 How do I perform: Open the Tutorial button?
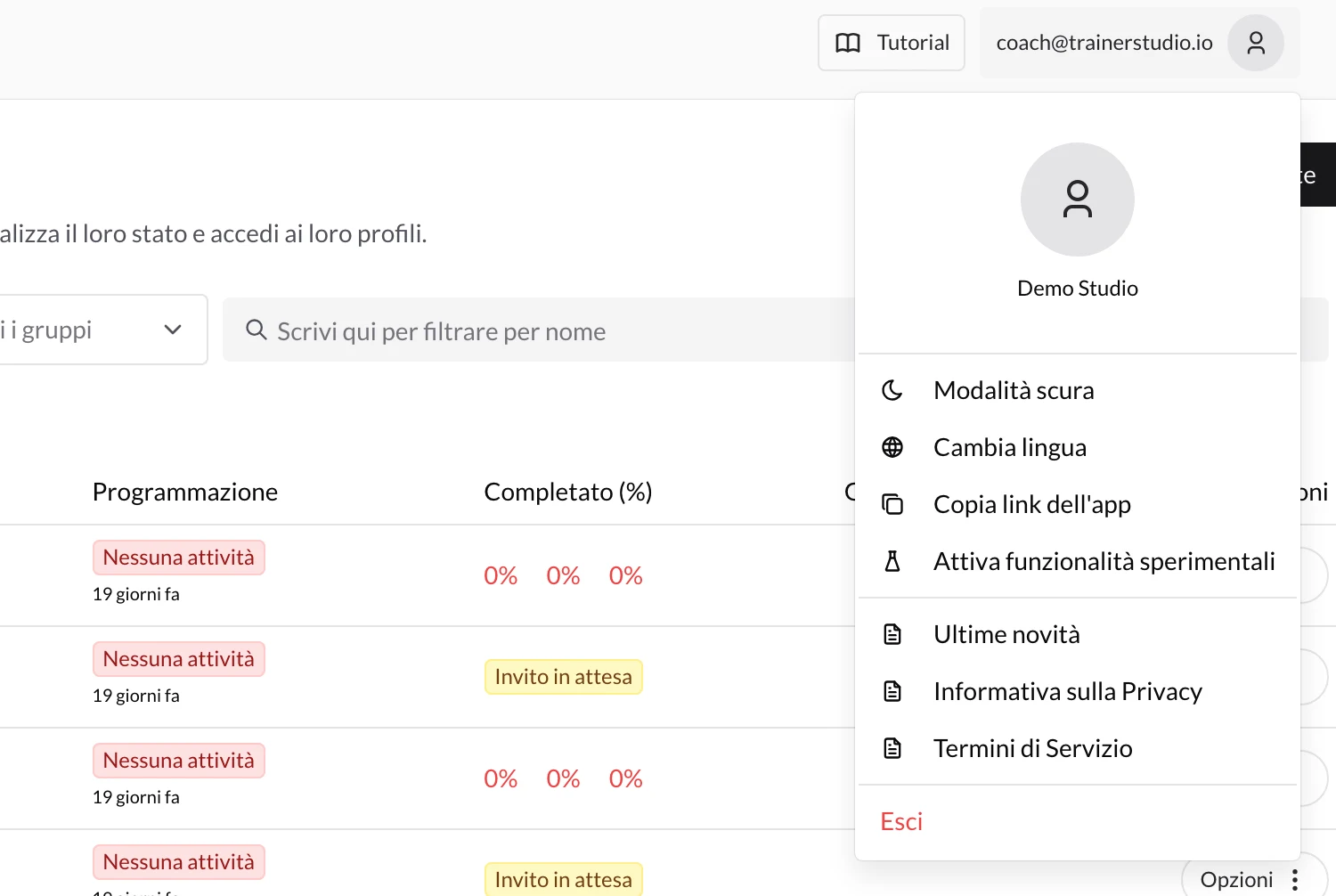click(892, 43)
